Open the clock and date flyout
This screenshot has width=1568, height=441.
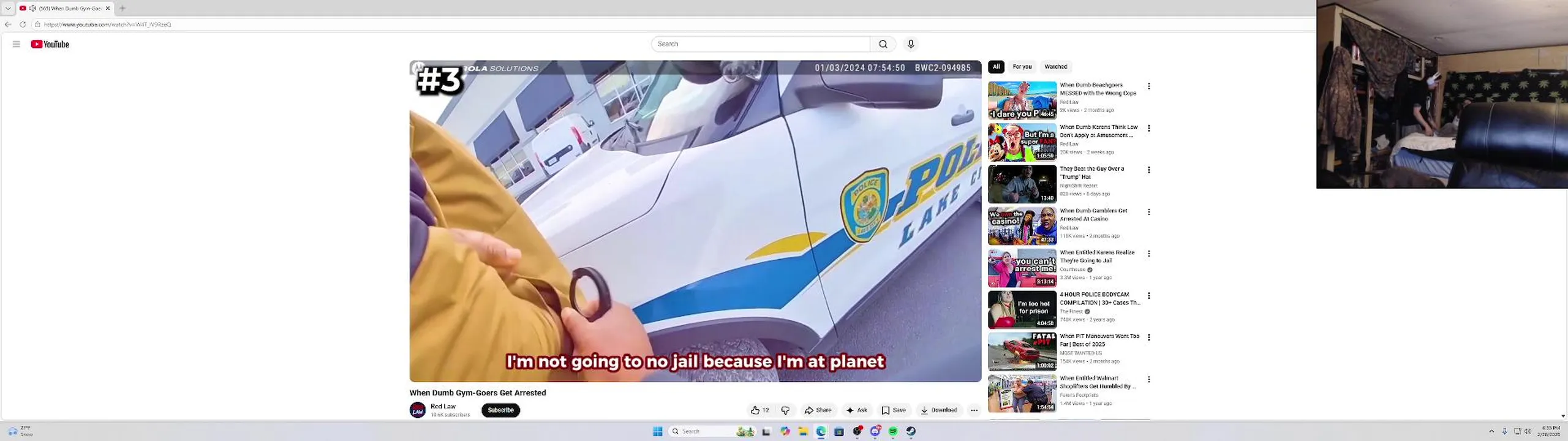coord(1550,431)
